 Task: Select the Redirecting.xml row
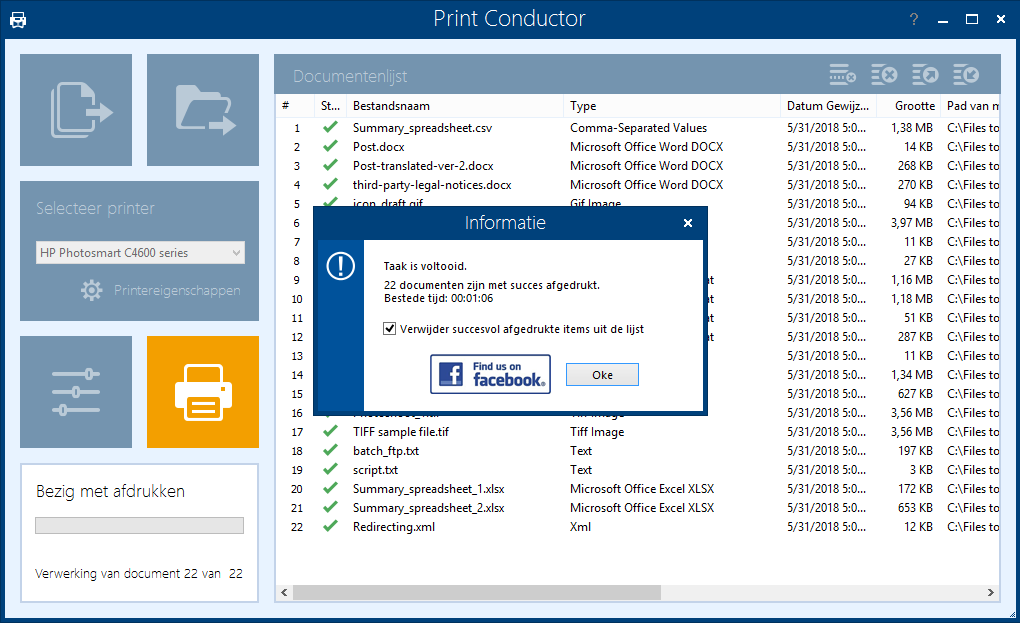(x=394, y=527)
